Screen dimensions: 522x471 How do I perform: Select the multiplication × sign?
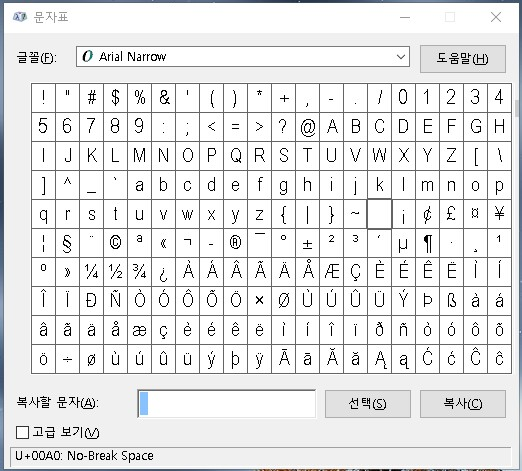259,301
